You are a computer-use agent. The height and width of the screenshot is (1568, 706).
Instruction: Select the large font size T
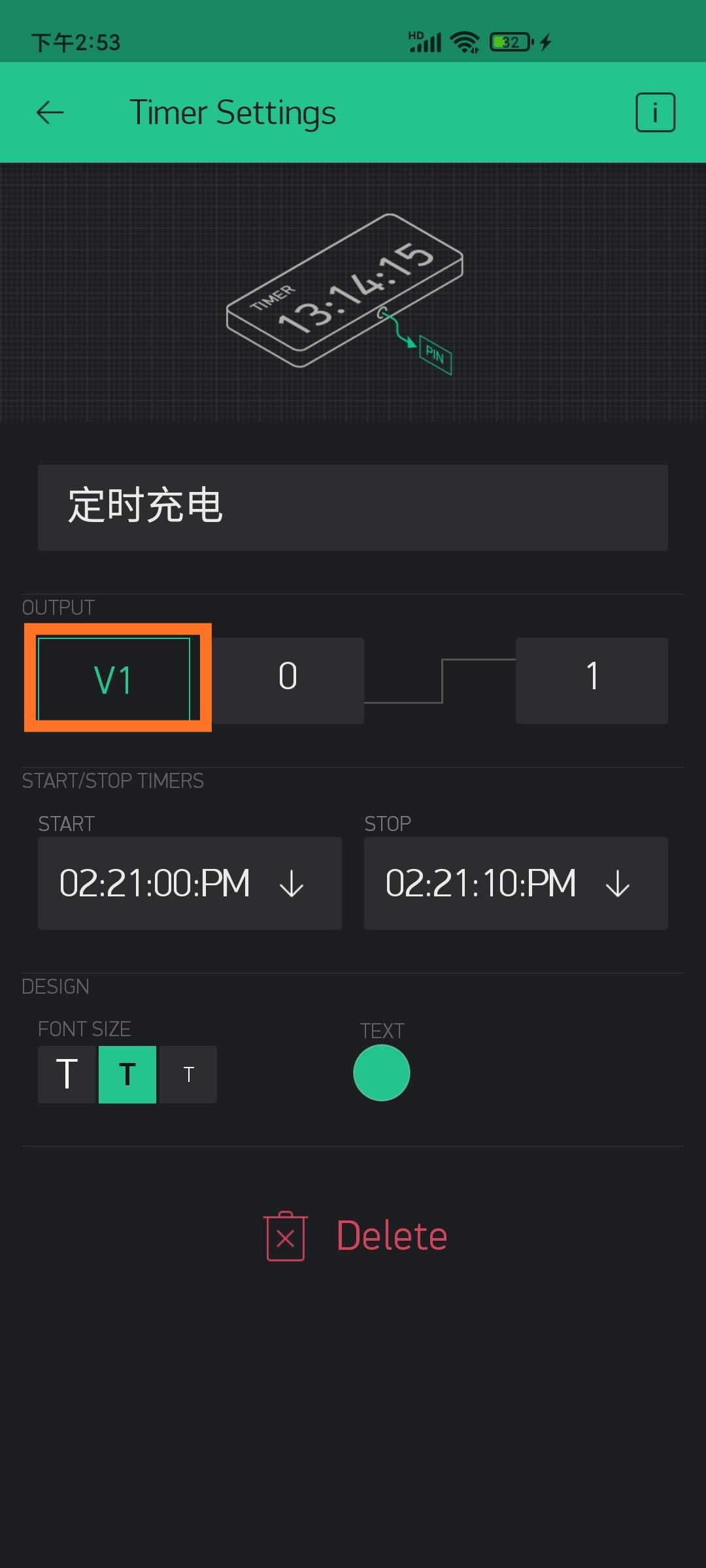(67, 1074)
